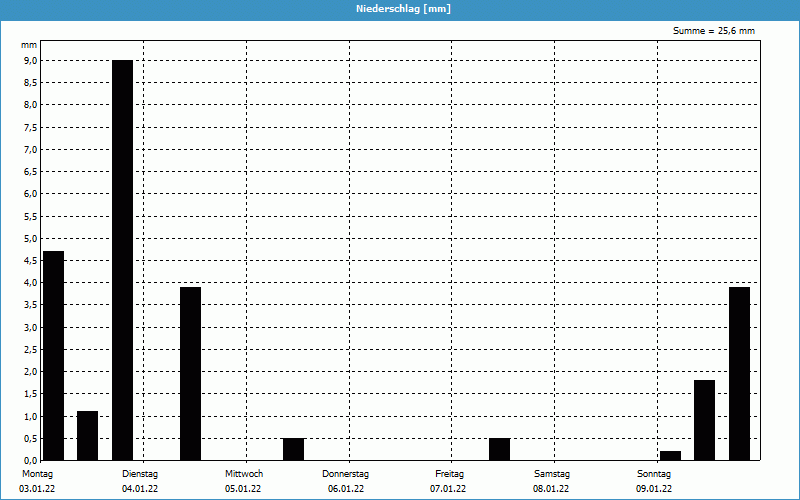Select Sunday's 1.8 mm bar
The image size is (800, 500).
(704, 420)
